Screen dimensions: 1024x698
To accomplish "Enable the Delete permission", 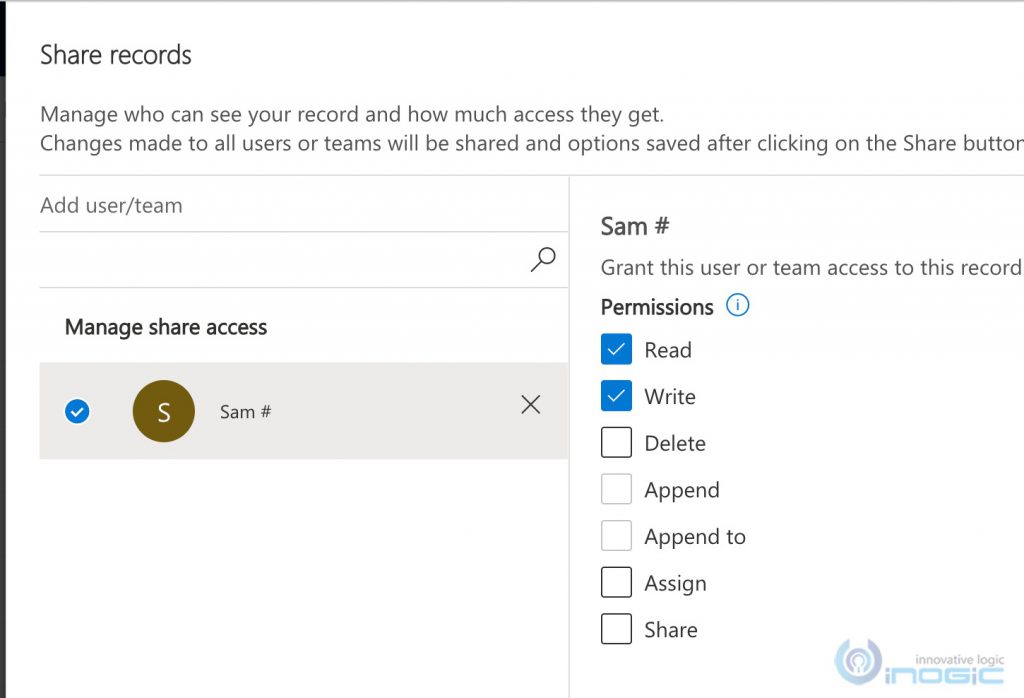I will (x=616, y=441).
